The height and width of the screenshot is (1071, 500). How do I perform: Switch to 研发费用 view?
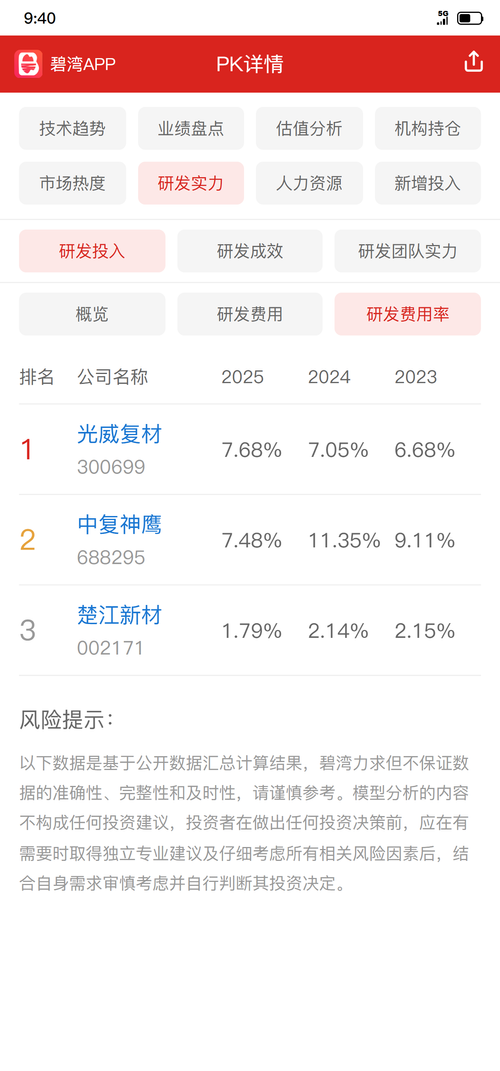click(250, 314)
